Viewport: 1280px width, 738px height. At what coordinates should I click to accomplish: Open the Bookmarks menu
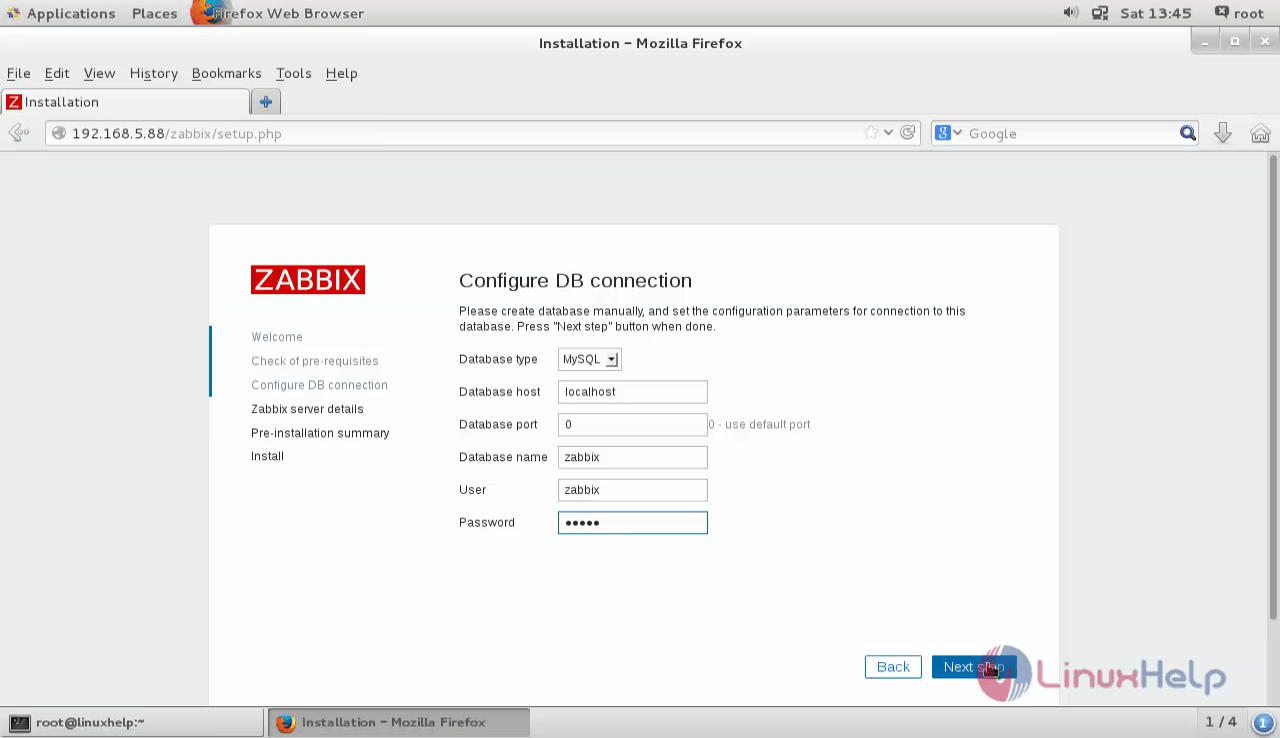(226, 73)
